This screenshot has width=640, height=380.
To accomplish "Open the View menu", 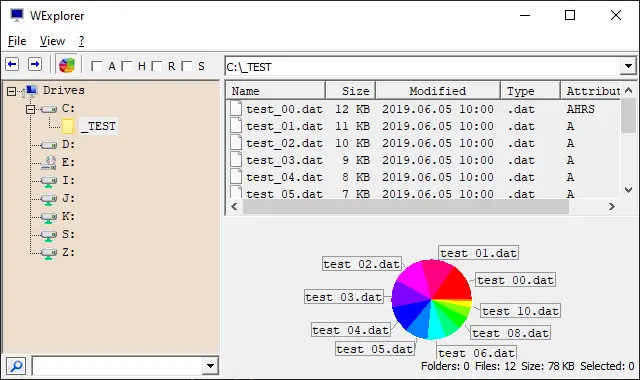I will [x=52, y=41].
